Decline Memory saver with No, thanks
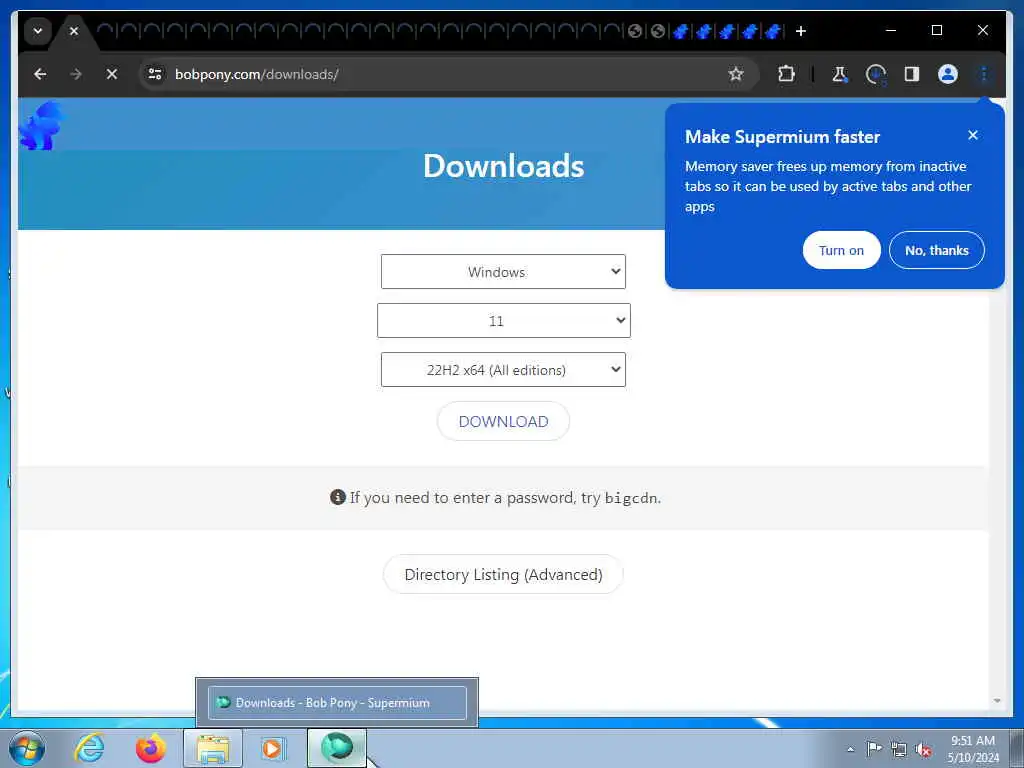This screenshot has height=768, width=1024. (x=936, y=250)
